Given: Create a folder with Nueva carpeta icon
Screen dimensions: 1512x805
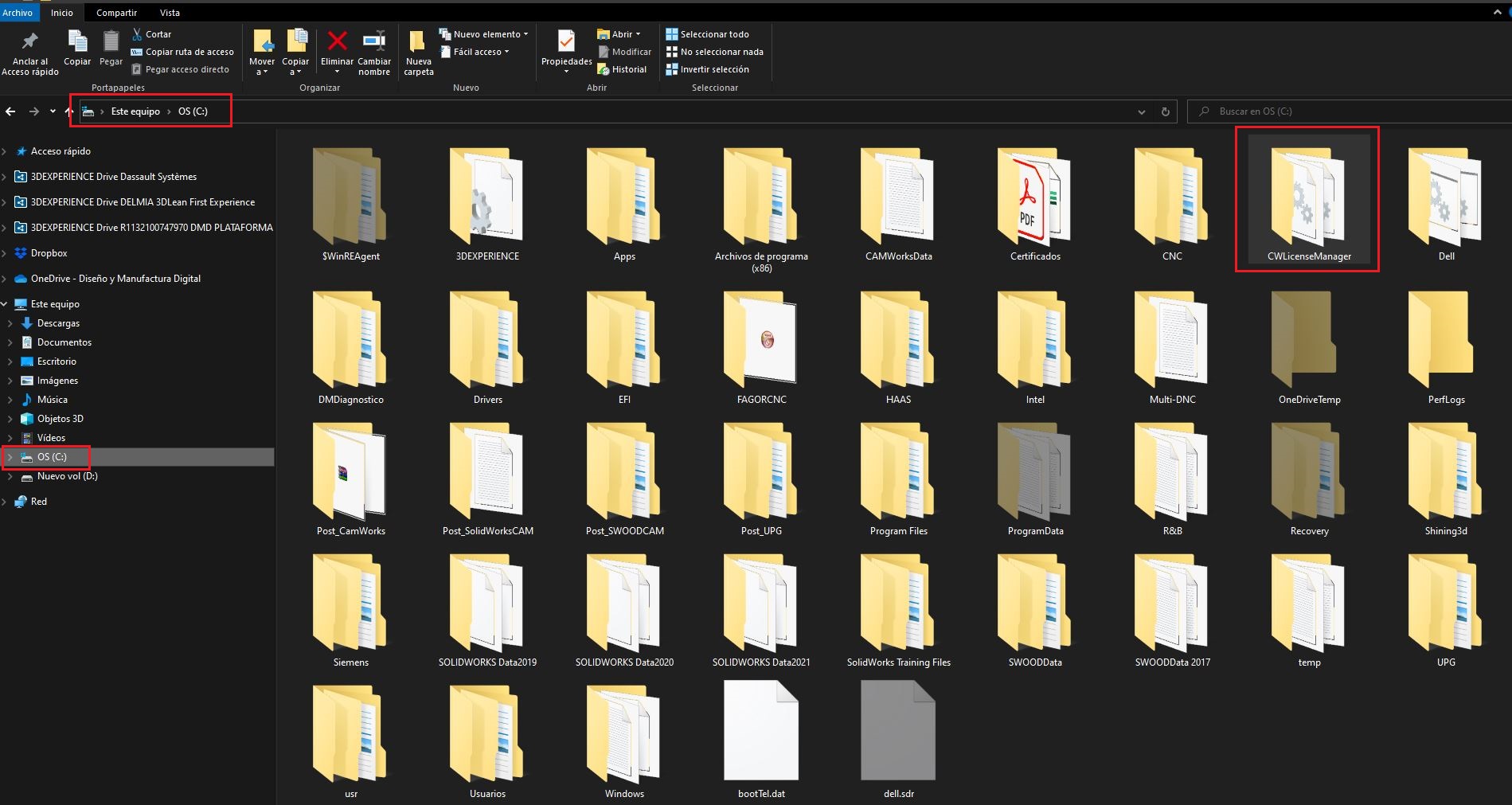Looking at the screenshot, I should coord(417,41).
